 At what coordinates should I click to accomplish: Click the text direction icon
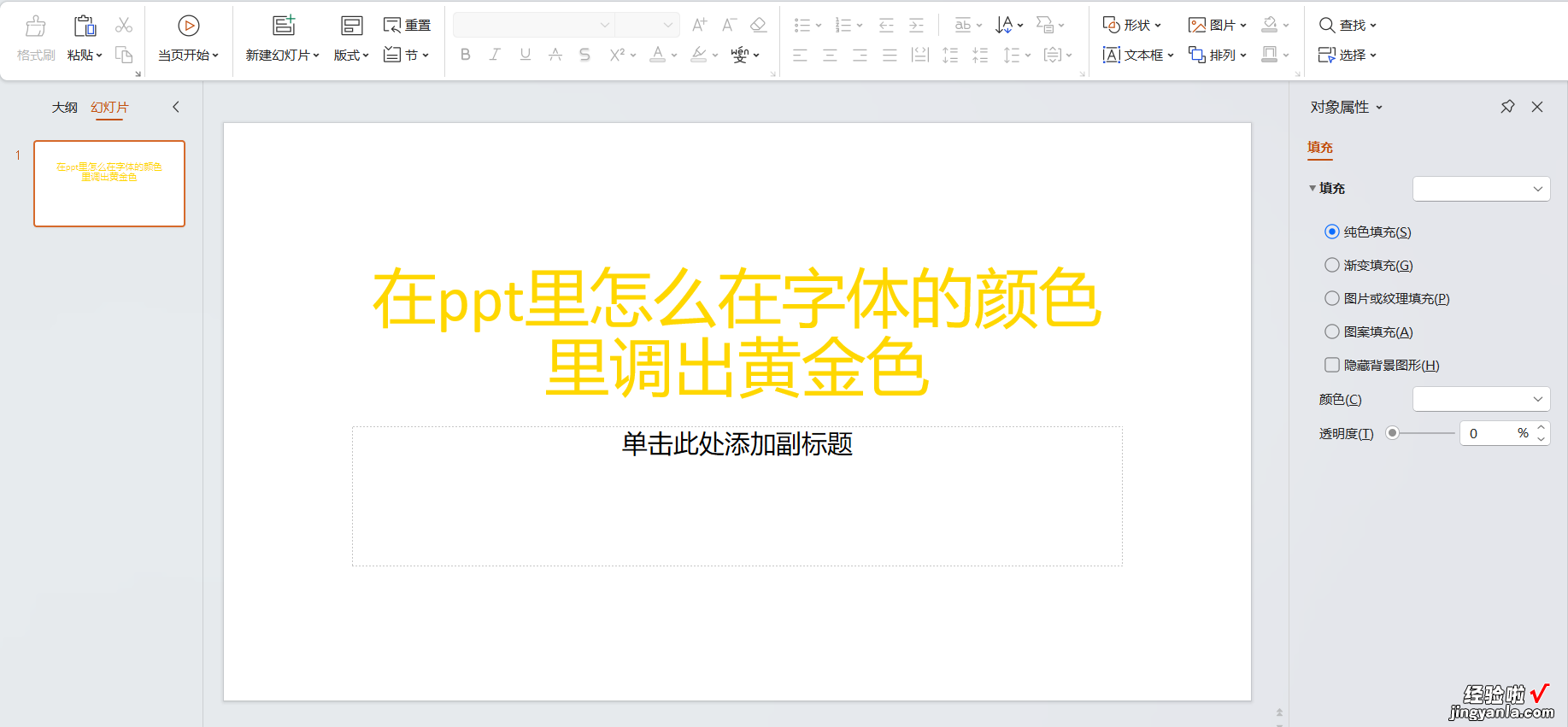1005,25
